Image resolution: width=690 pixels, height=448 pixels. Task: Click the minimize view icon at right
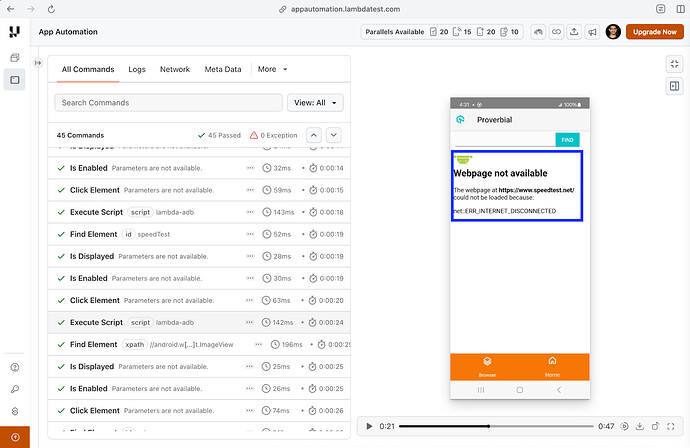[673, 64]
